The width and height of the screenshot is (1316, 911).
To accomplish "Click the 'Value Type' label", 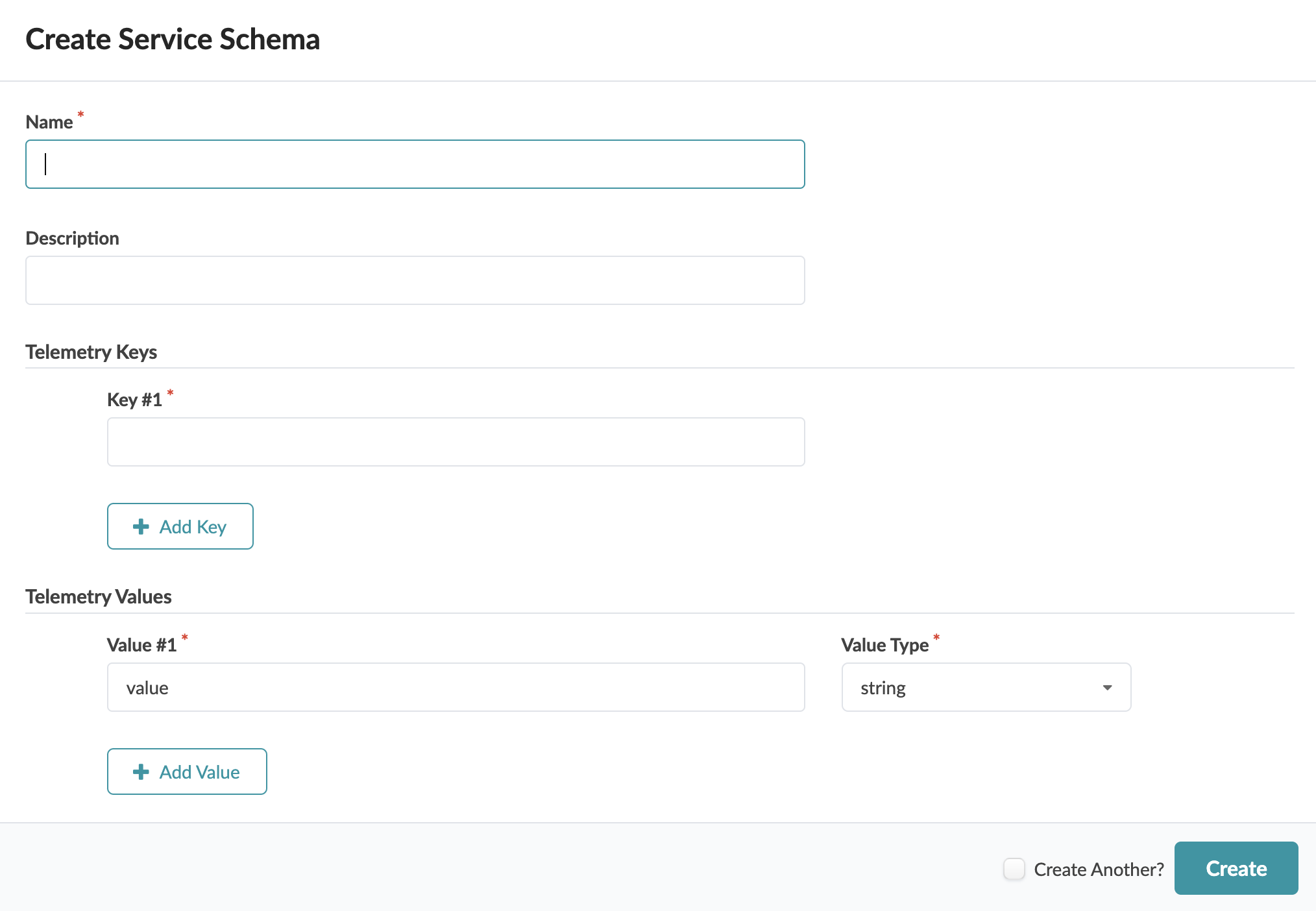I will (x=884, y=645).
